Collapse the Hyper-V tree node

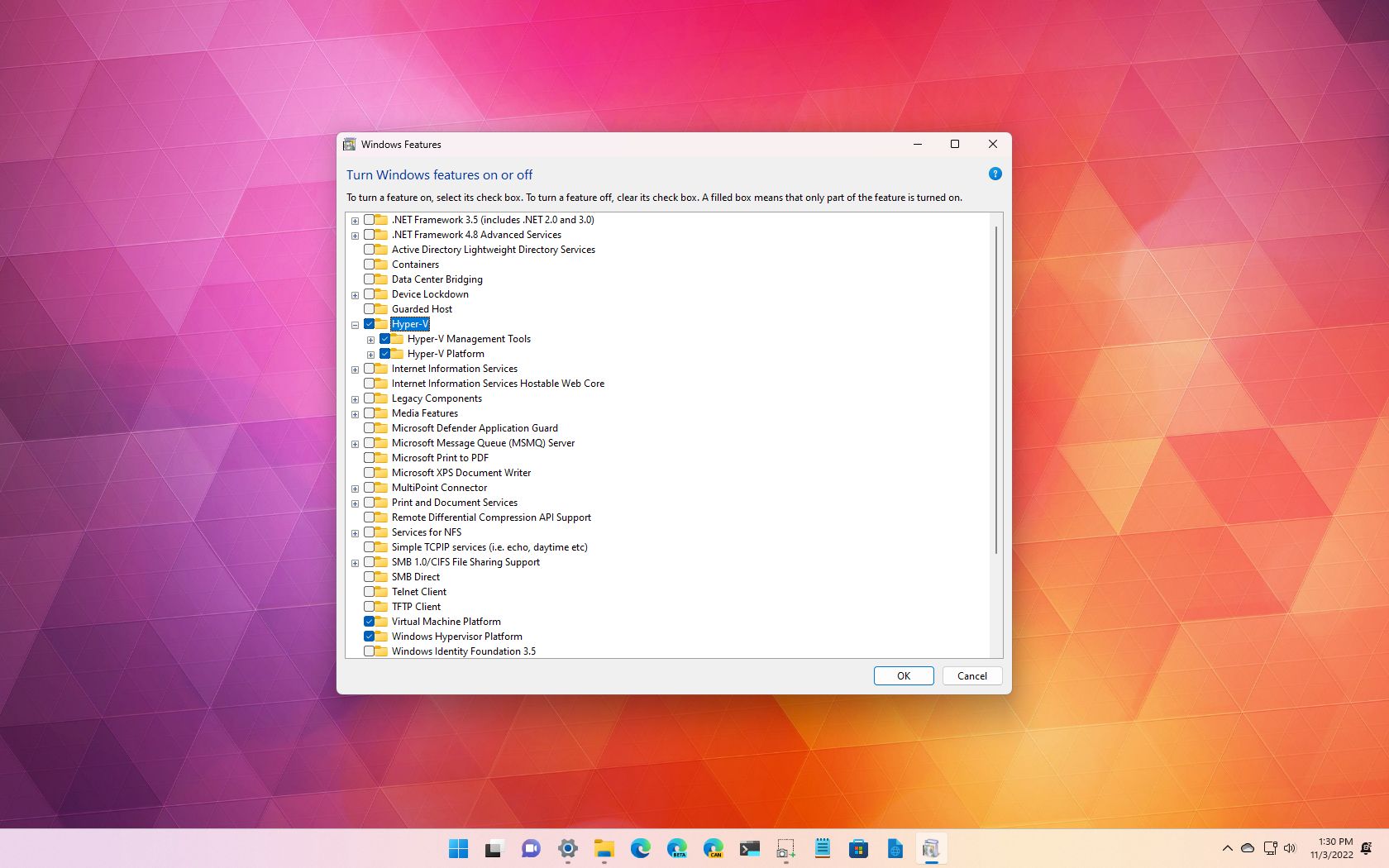point(355,324)
